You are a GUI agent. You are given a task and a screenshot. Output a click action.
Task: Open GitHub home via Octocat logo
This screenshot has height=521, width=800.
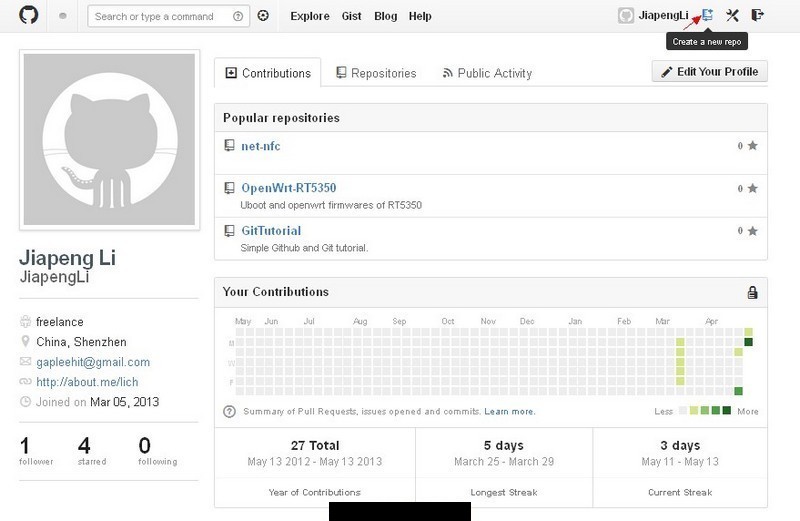[x=29, y=15]
